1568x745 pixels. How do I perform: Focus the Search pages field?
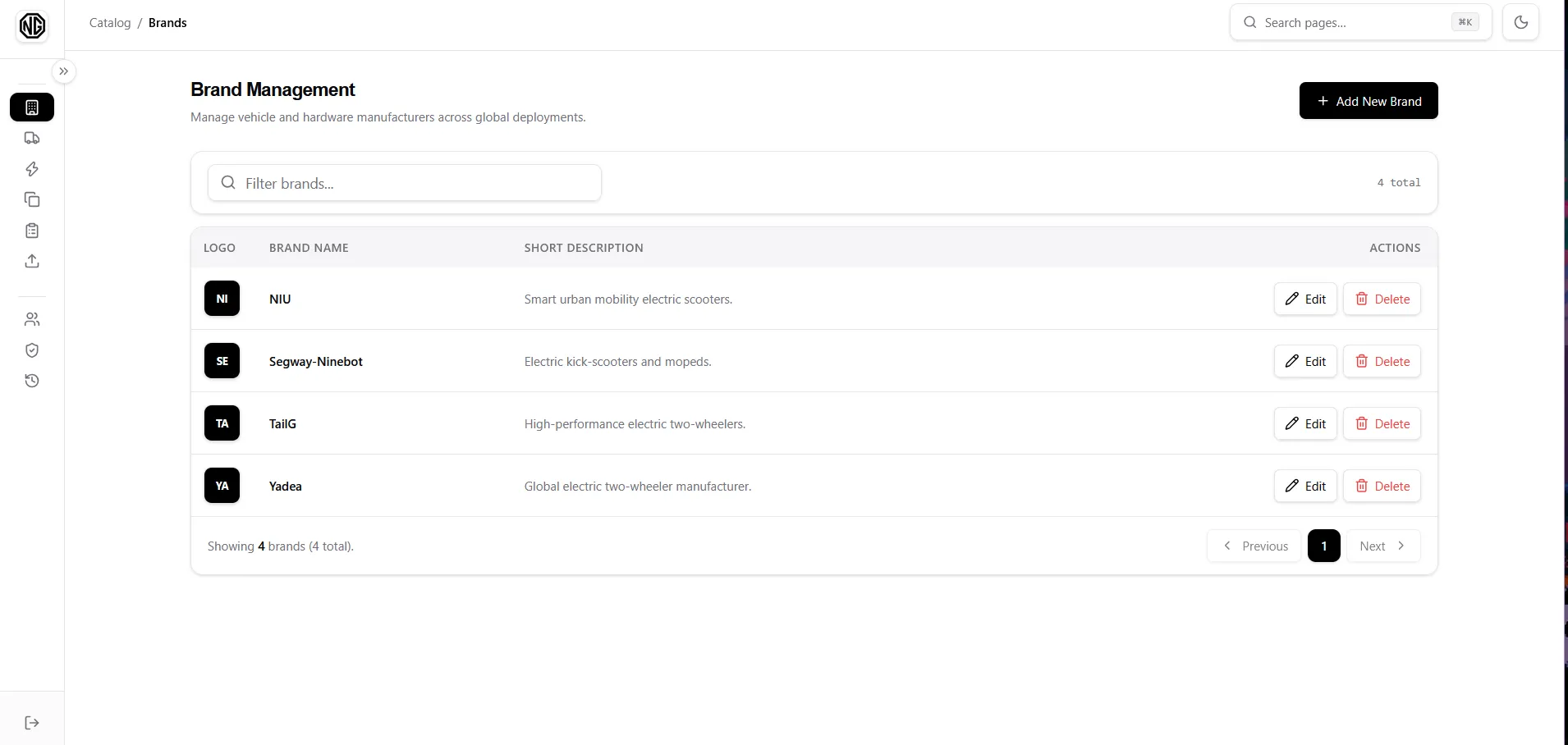click(1360, 23)
